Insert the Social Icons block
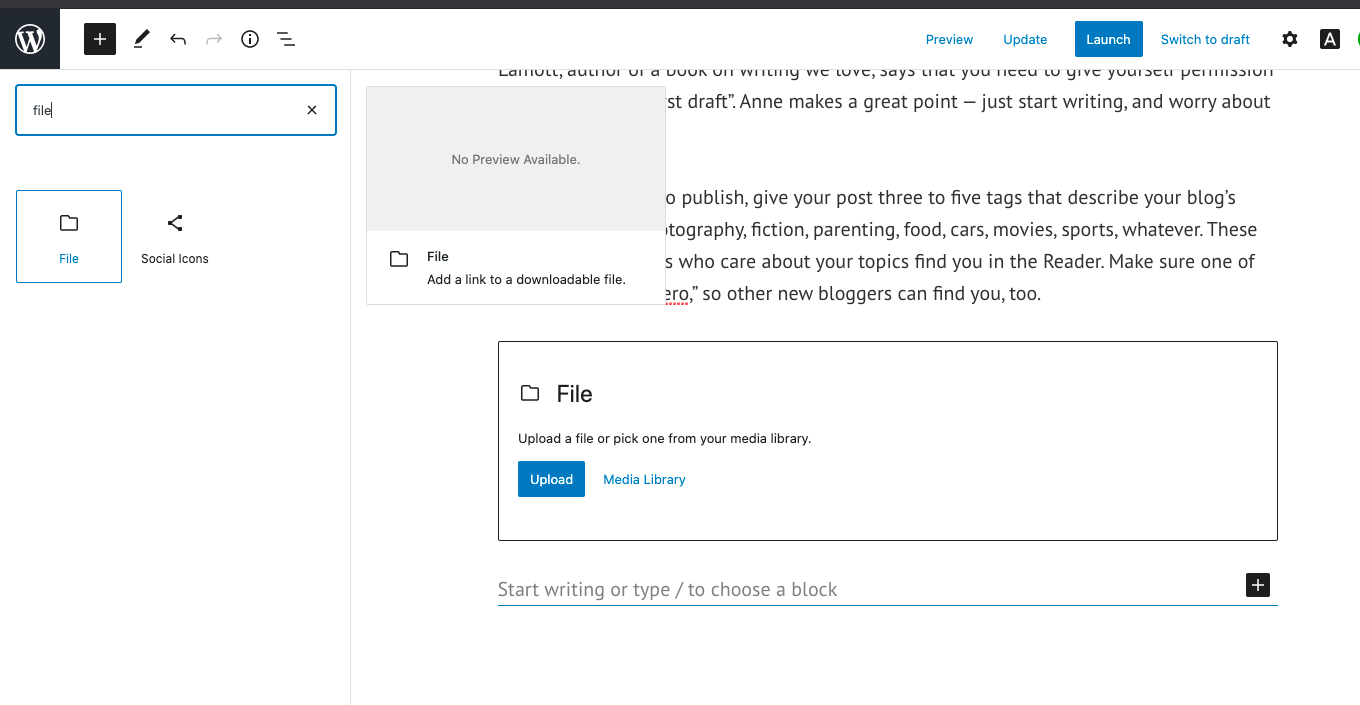This screenshot has width=1360, height=705. coord(175,236)
